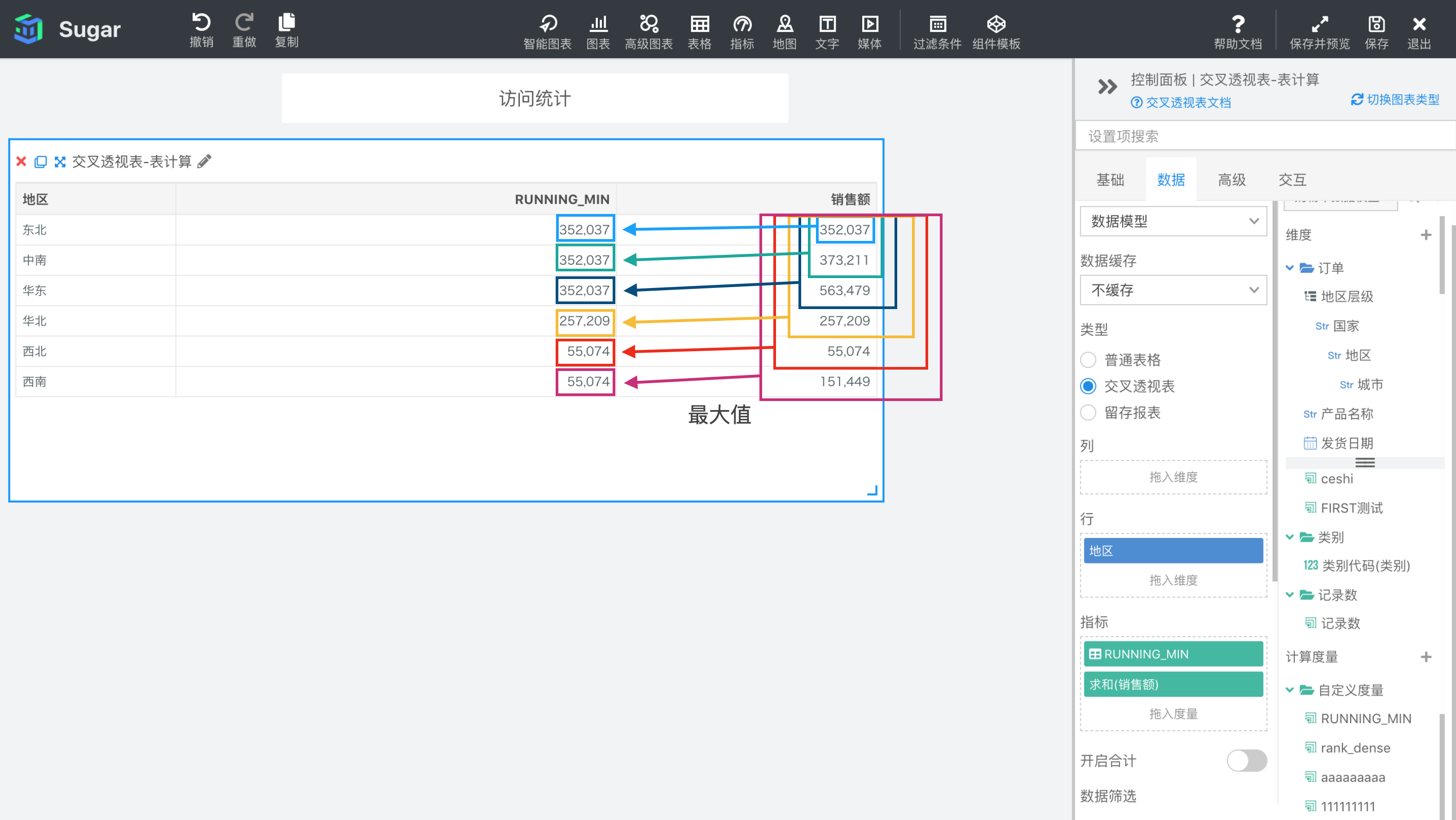Click the fullscreen expand icon on chart
Screen dimensions: 1456x820
click(x=60, y=161)
